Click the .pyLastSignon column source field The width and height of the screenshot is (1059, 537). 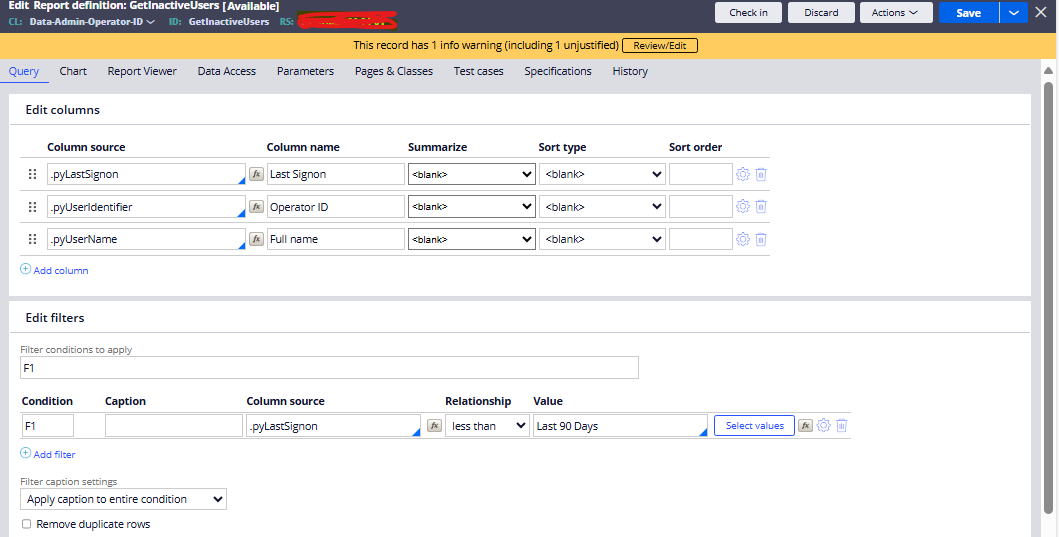[x=146, y=174]
